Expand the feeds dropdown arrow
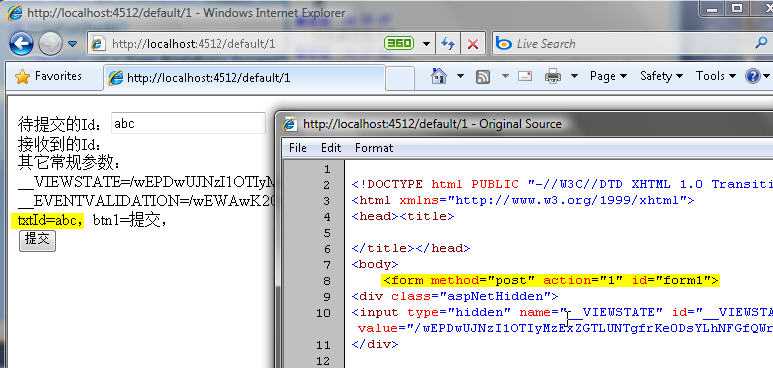 505,76
